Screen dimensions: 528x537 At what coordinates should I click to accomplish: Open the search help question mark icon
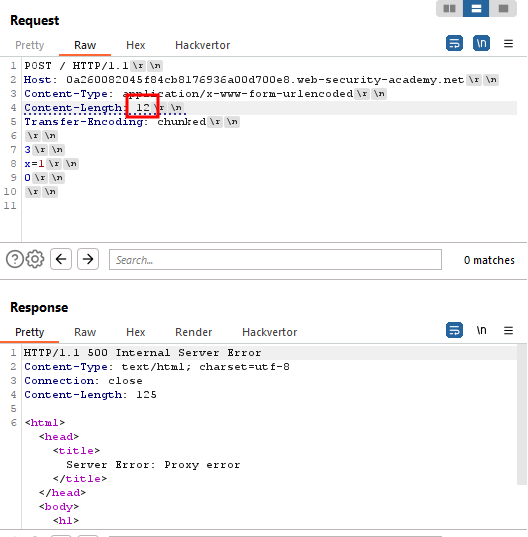[x=15, y=259]
